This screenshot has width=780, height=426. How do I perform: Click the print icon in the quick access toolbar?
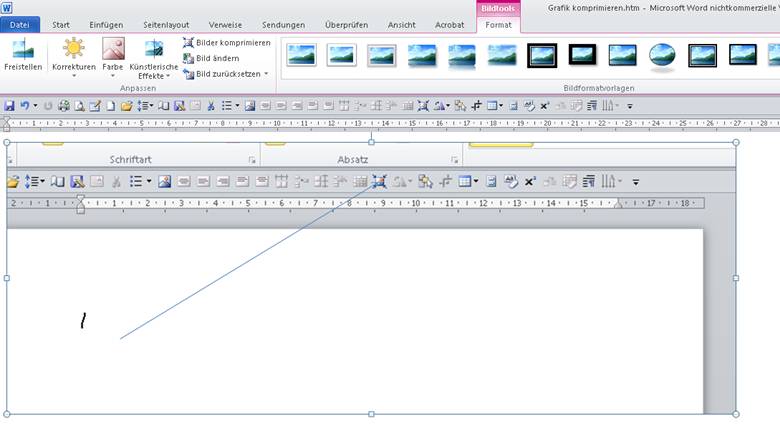click(x=64, y=105)
